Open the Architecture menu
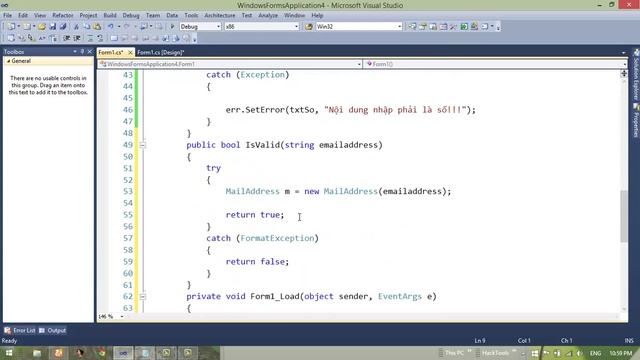The height and width of the screenshot is (360, 640). pos(220,15)
